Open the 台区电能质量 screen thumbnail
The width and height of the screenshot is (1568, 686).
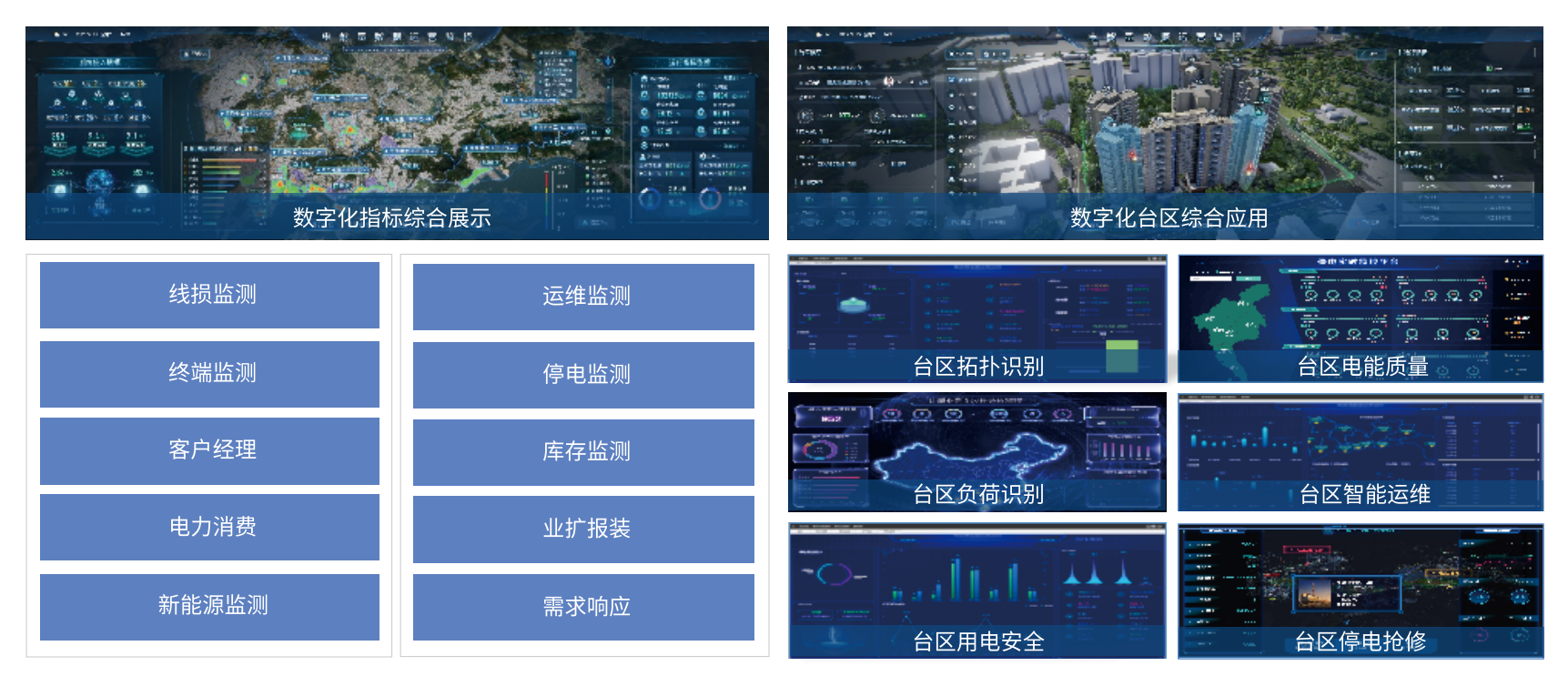click(x=1361, y=318)
